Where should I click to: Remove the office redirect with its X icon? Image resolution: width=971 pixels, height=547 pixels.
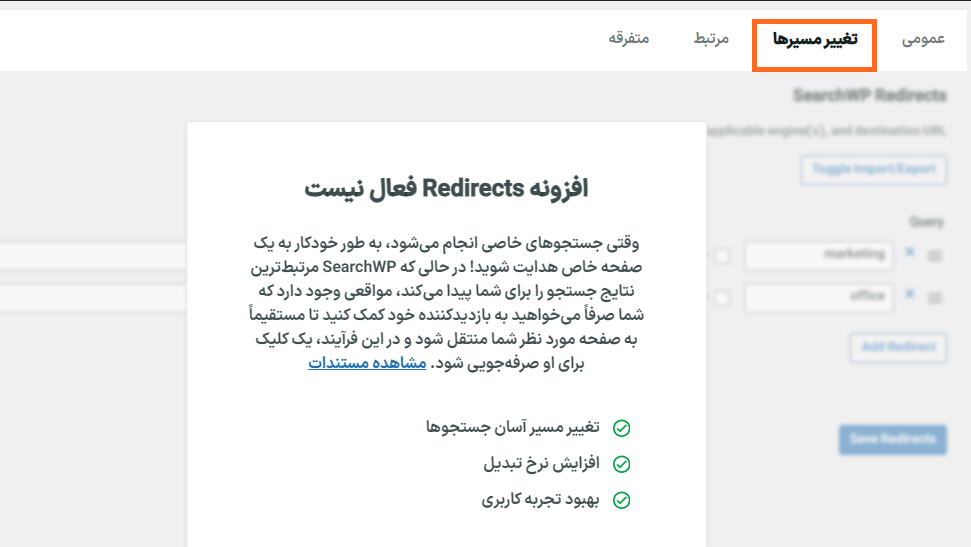(x=910, y=294)
